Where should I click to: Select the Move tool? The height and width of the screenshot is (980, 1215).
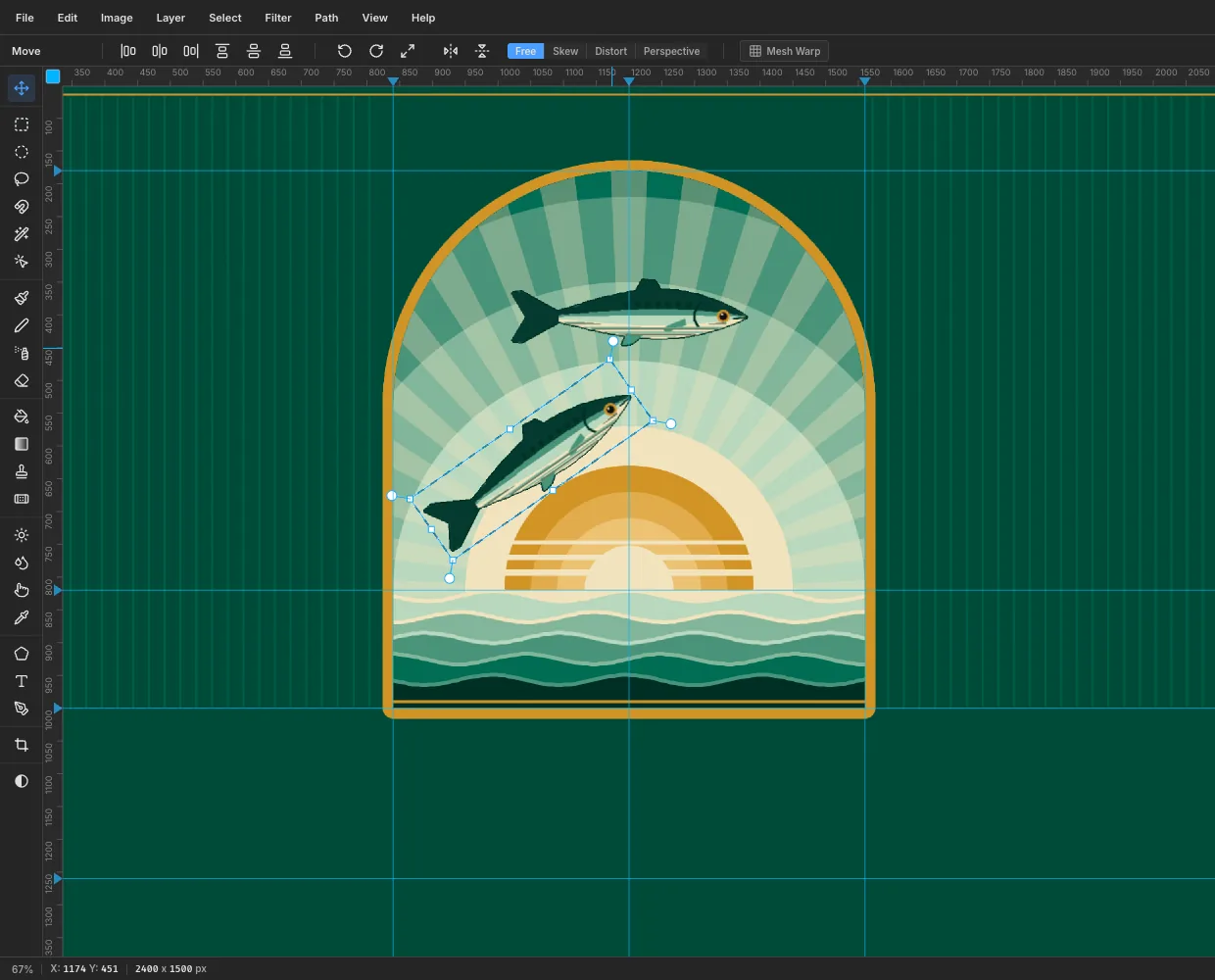click(22, 88)
